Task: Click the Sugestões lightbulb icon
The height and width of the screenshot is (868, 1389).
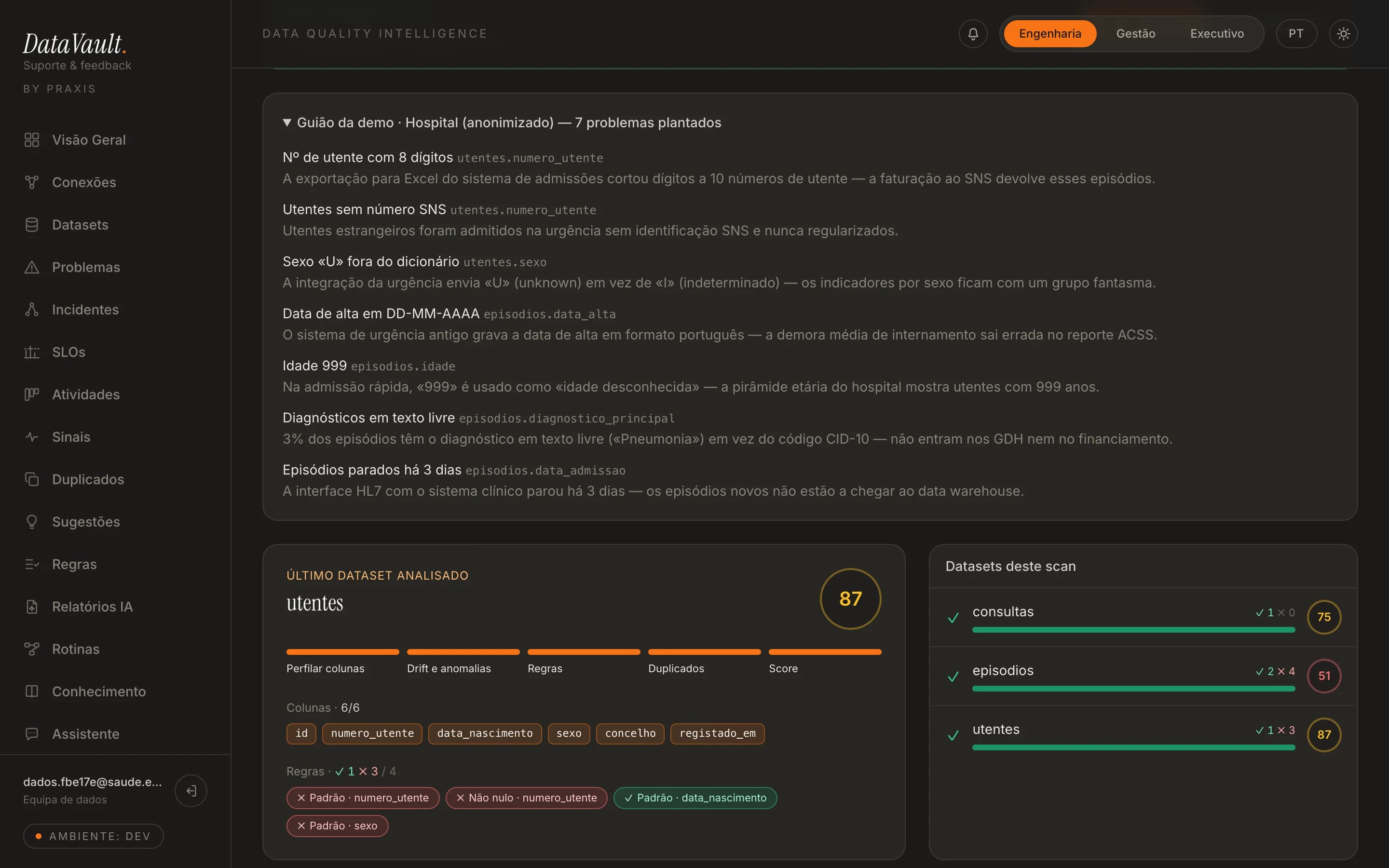Action: 31,522
